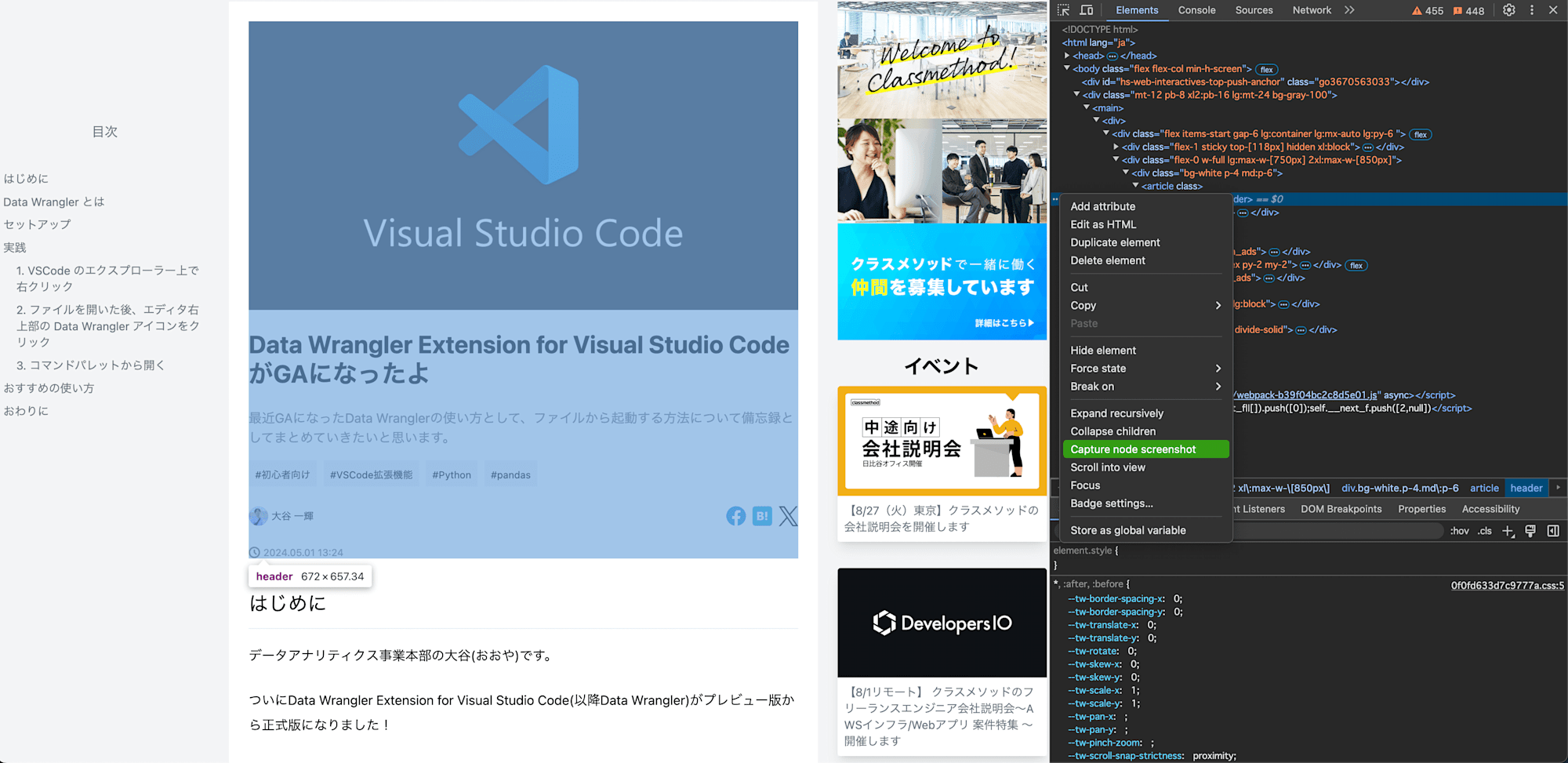Select Edit as HTML
Image resolution: width=1568 pixels, height=763 pixels.
(1145, 224)
